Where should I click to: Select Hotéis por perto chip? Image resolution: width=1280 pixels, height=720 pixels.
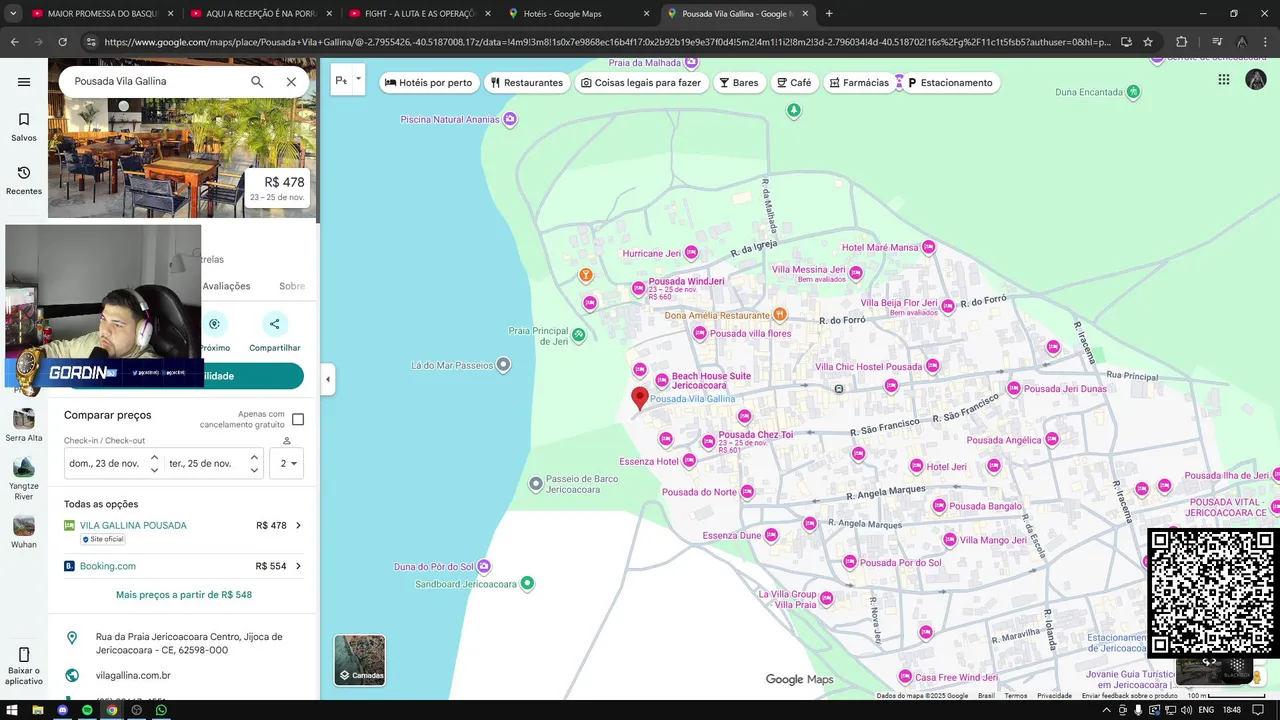point(428,83)
